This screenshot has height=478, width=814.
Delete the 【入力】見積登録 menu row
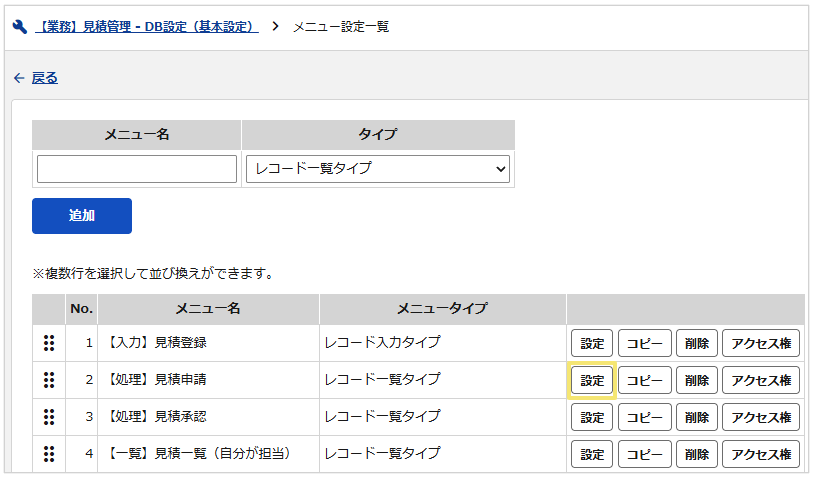(x=697, y=343)
